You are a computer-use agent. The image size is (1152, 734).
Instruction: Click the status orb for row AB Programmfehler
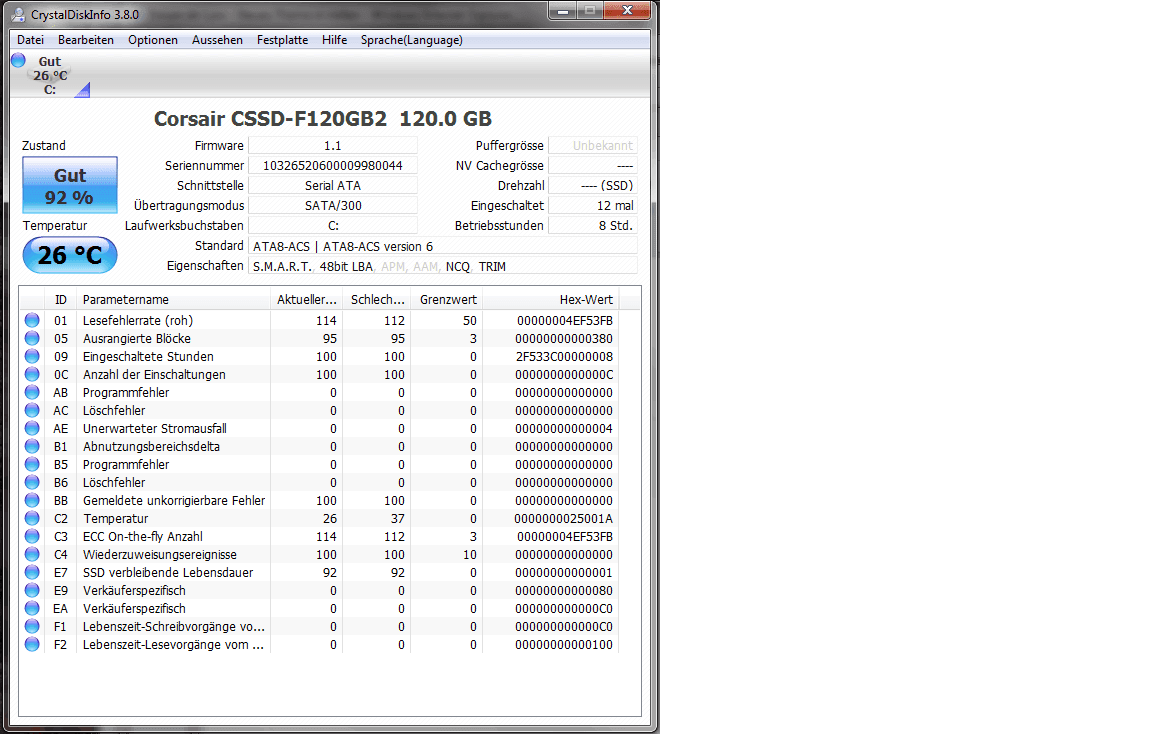click(32, 392)
